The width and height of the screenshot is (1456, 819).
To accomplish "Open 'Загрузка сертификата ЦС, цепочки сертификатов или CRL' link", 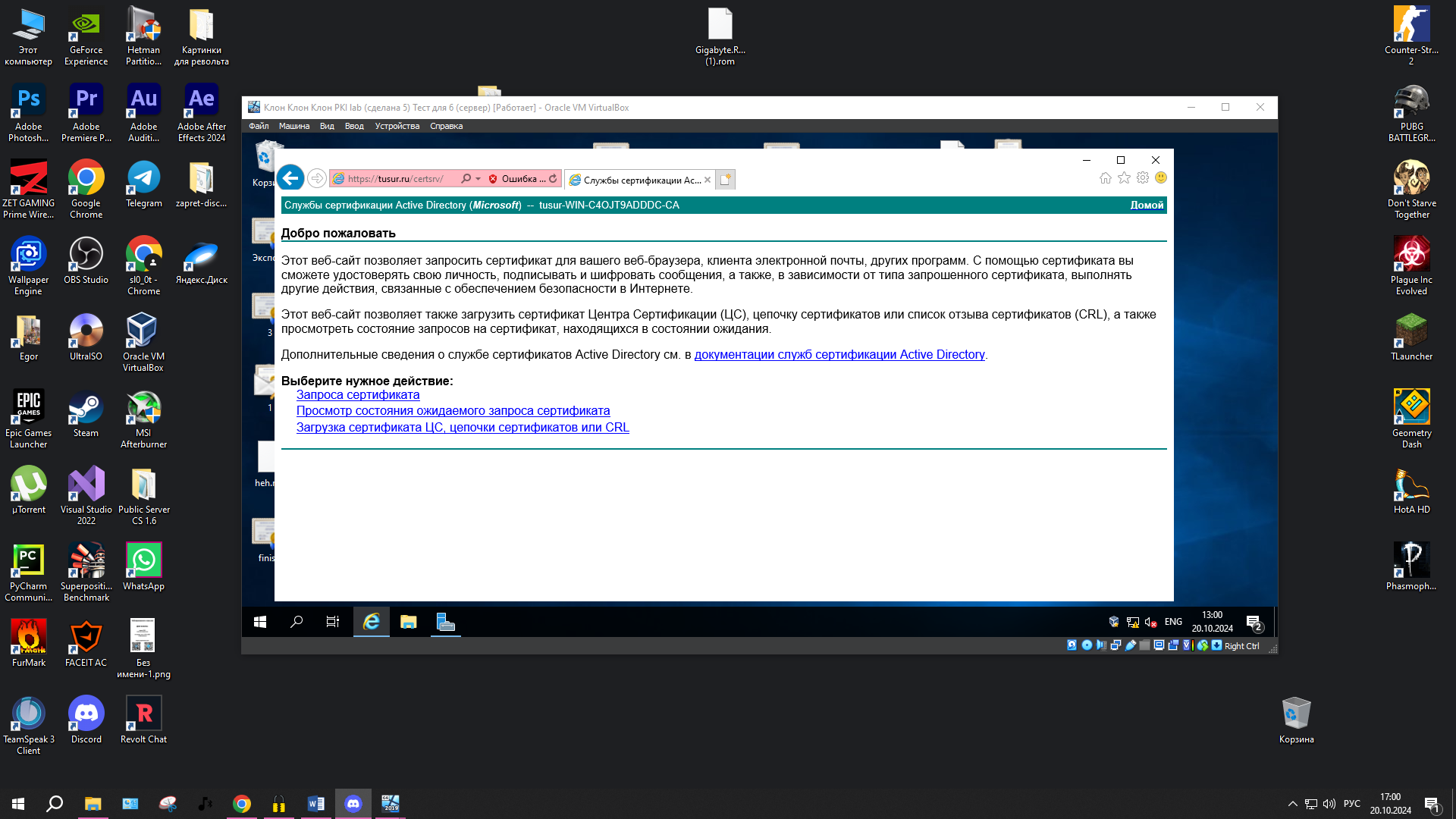I will tap(463, 427).
